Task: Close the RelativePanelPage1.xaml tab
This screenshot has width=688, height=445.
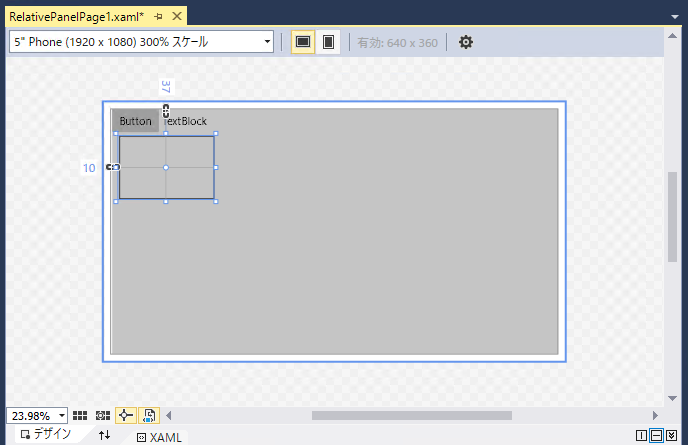Action: click(177, 16)
